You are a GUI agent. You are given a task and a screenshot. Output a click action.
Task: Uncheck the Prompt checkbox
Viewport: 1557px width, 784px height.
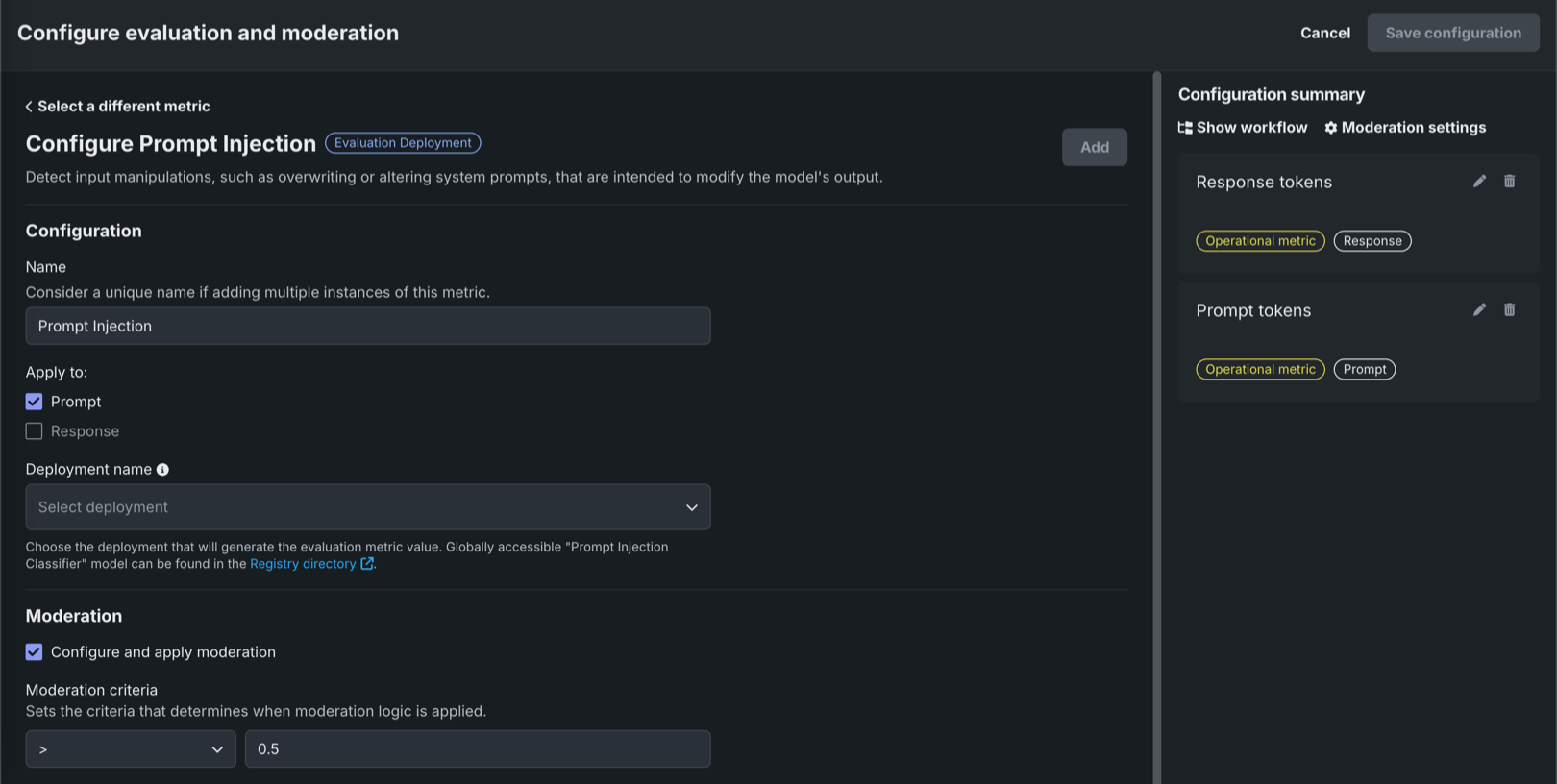coord(35,402)
